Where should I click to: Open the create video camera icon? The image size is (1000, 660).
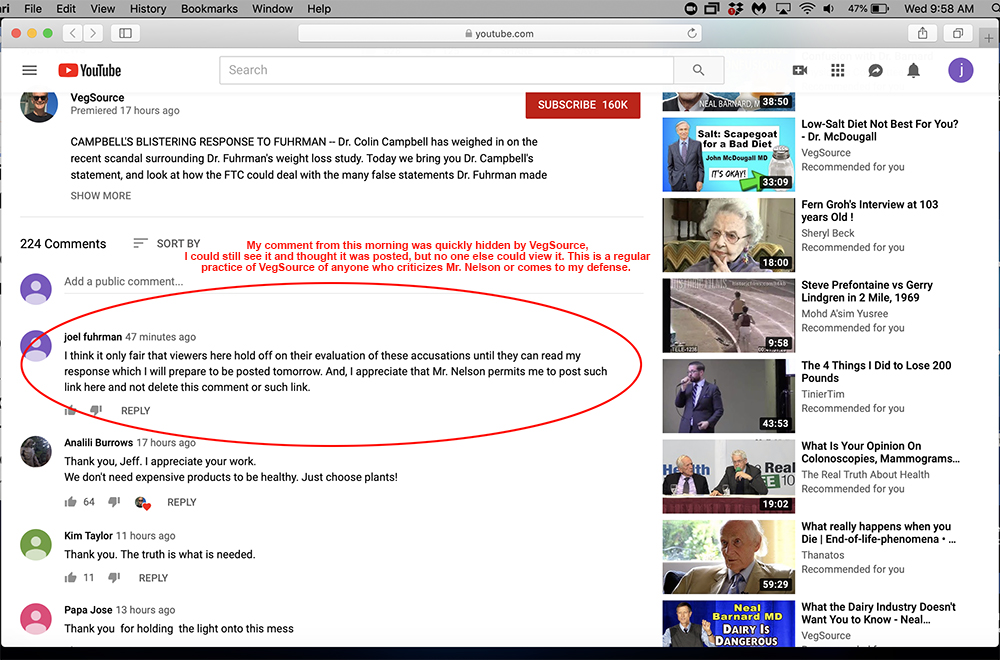(800, 70)
